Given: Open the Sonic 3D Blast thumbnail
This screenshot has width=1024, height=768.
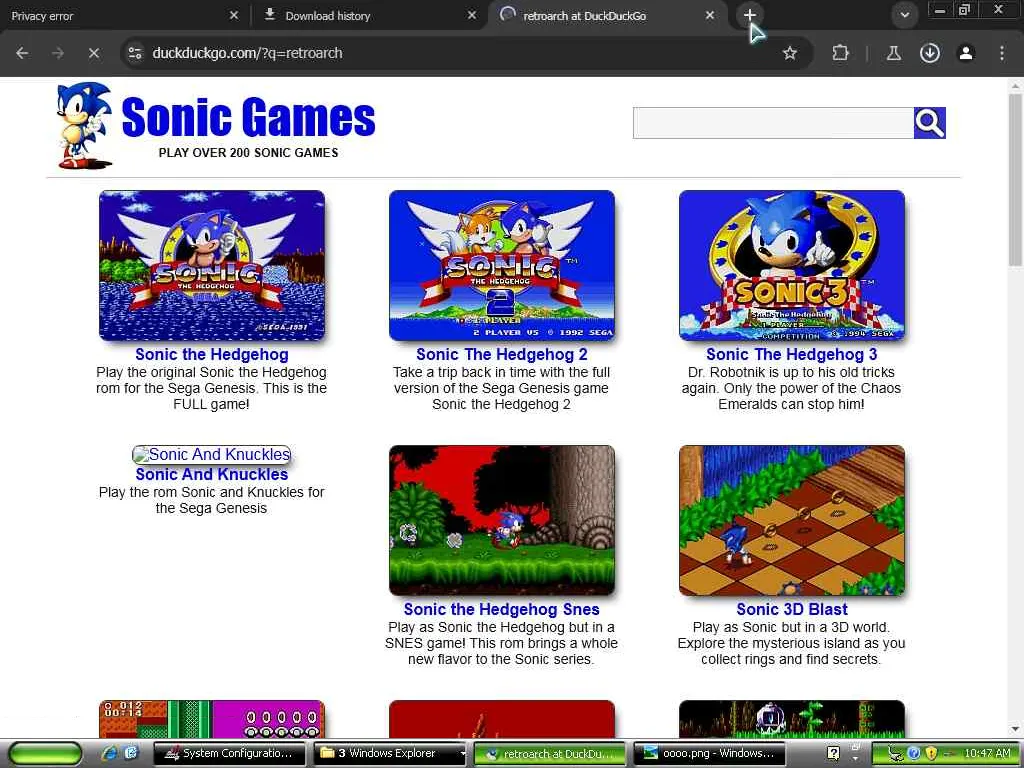Looking at the screenshot, I should [792, 520].
